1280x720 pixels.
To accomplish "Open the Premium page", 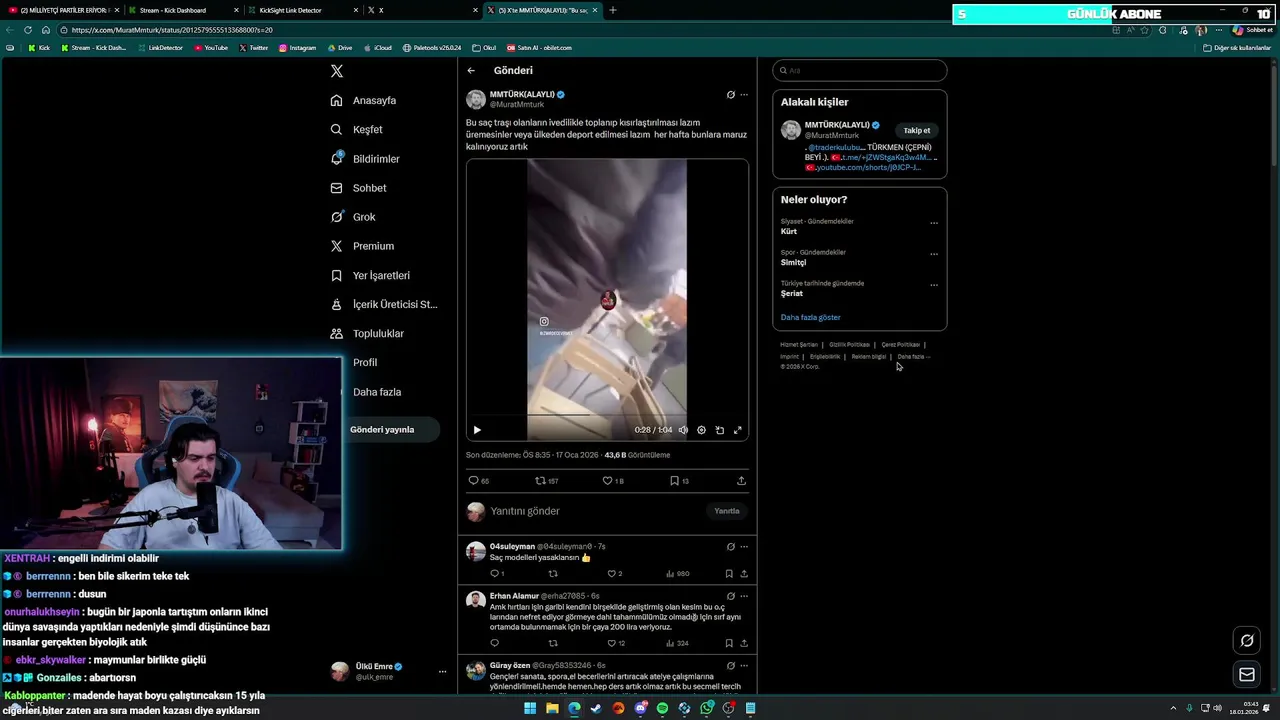I will [x=362, y=246].
